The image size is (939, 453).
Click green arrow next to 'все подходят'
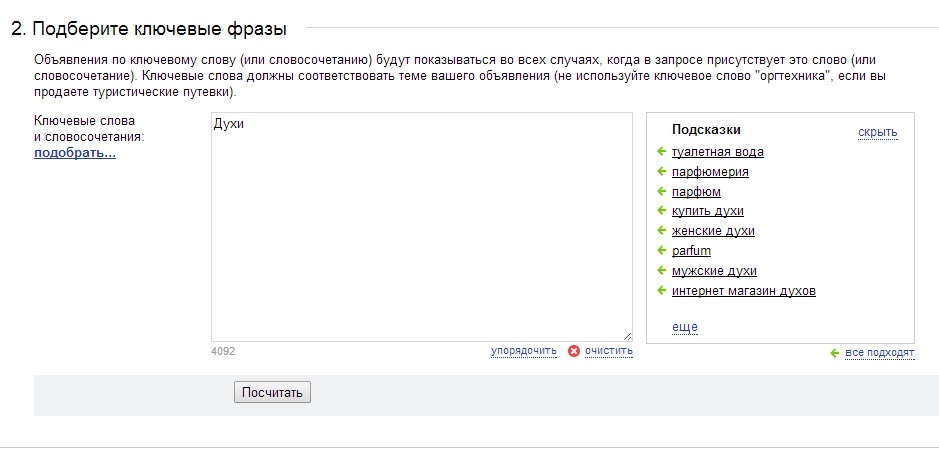pos(834,353)
